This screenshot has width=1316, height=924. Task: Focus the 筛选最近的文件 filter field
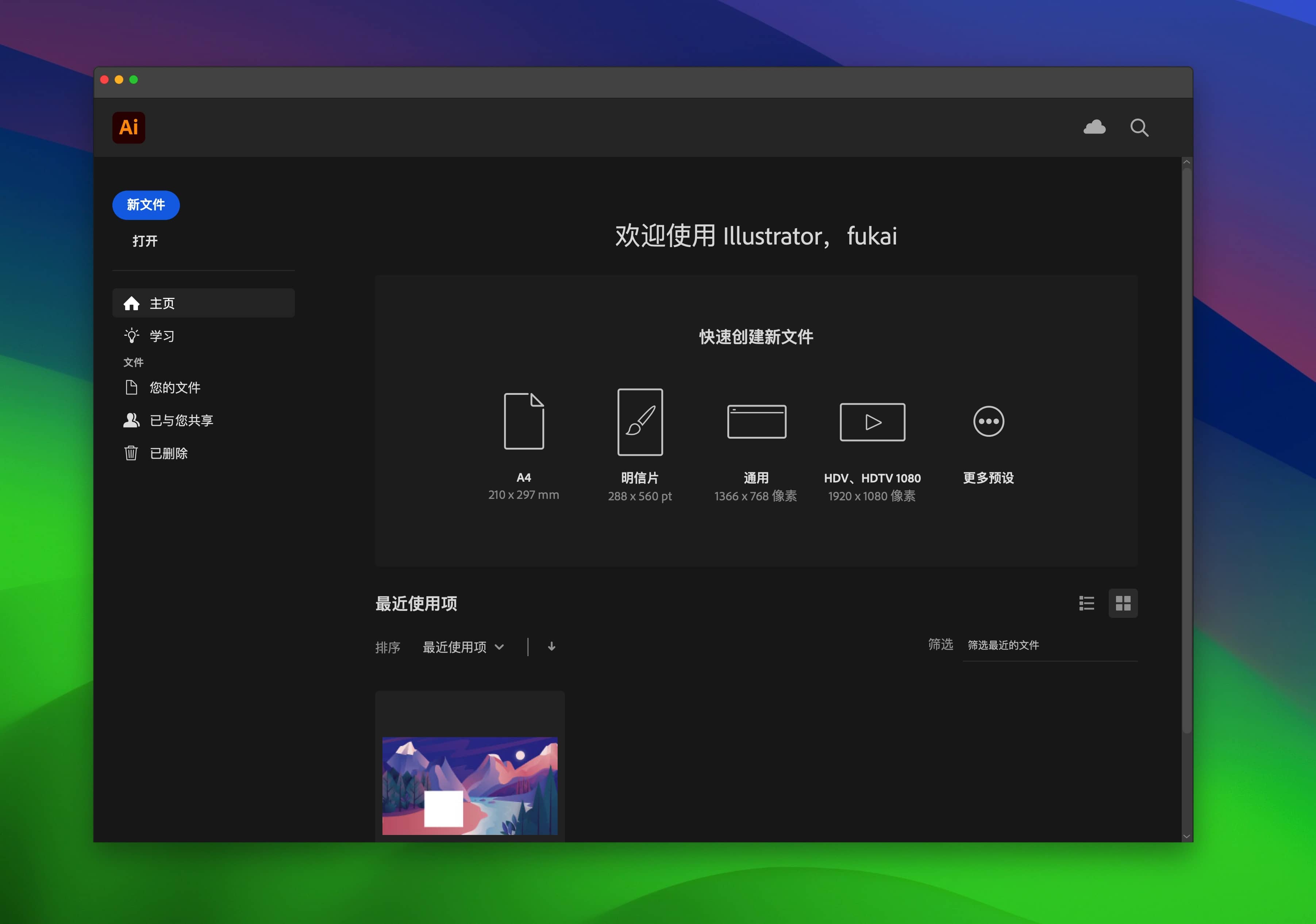1050,646
